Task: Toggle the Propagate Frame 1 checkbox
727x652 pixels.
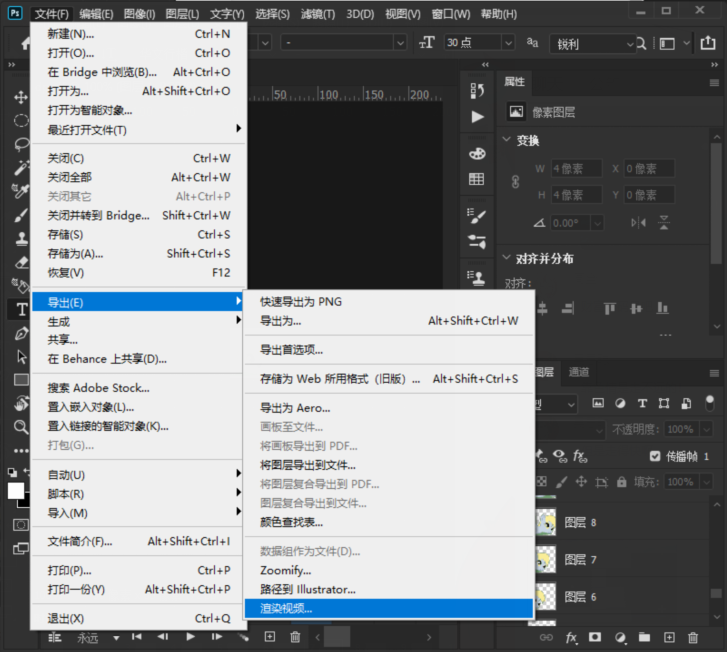Action: pyautogui.click(x=655, y=456)
